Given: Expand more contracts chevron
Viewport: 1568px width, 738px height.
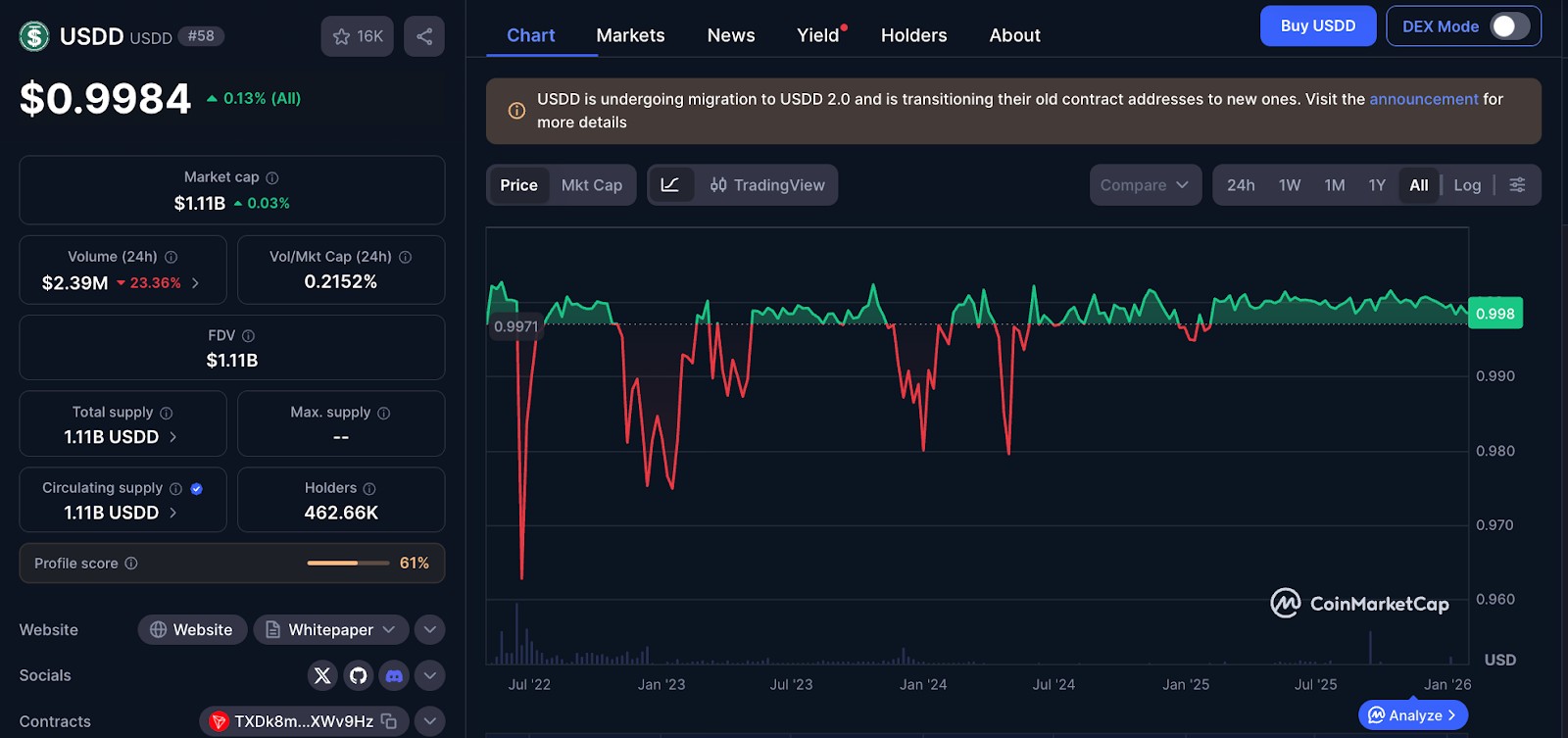Looking at the screenshot, I should point(429,721).
